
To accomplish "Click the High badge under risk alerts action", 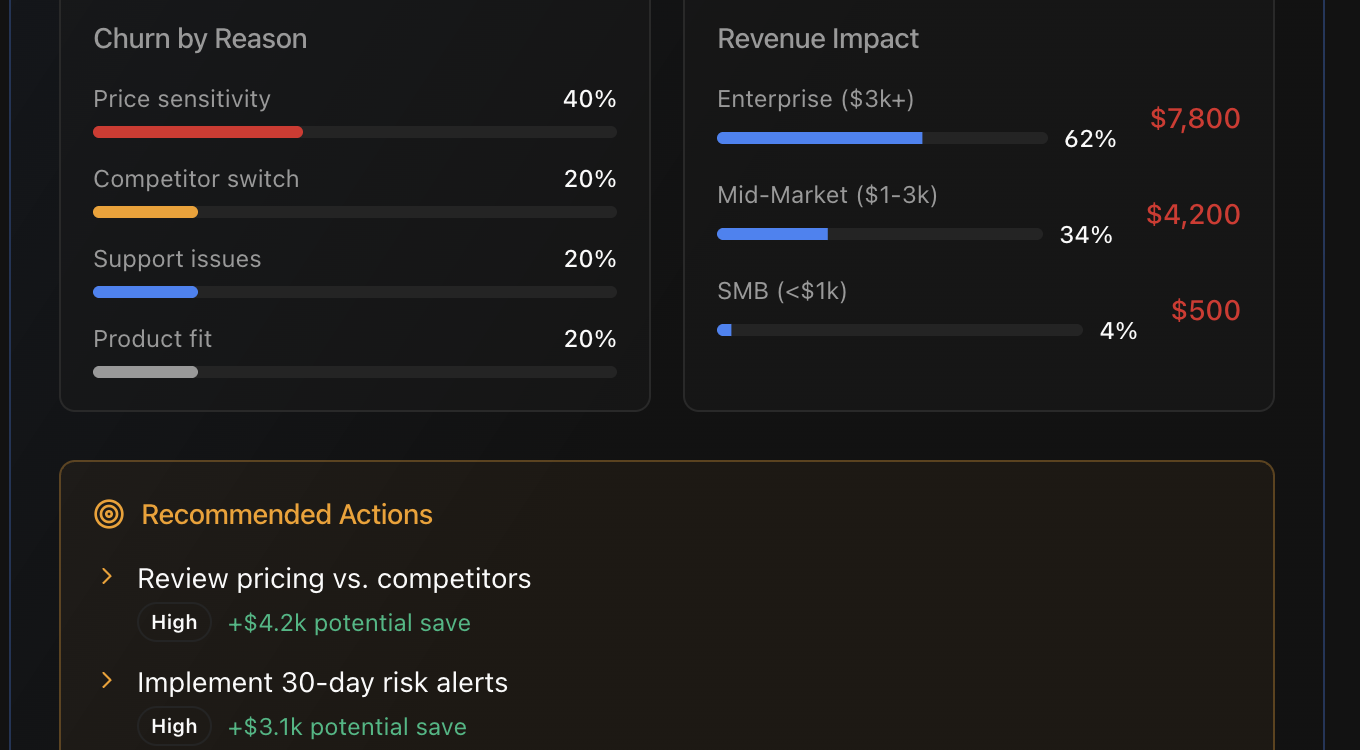I will pos(174,725).
